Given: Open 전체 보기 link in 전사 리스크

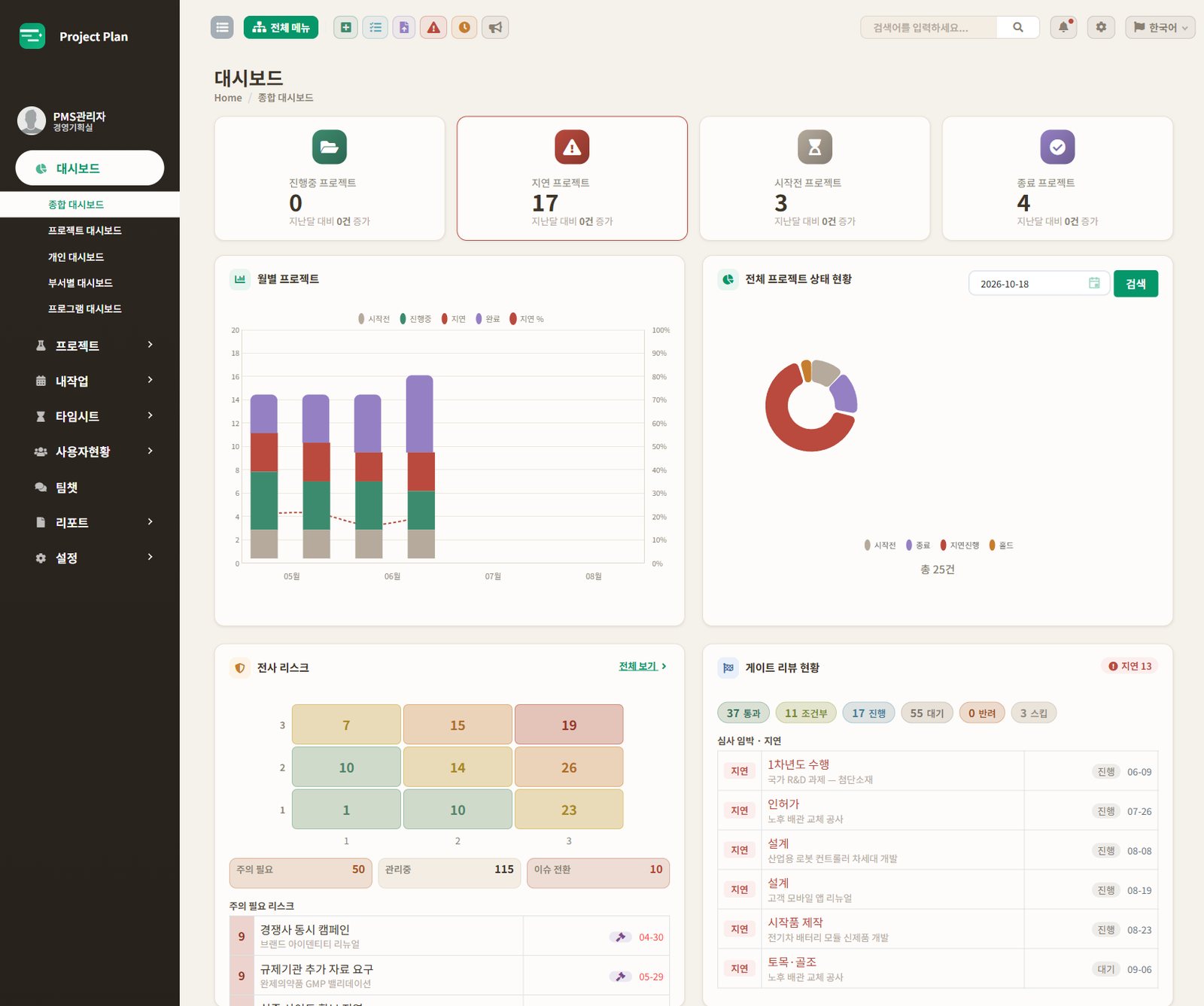Looking at the screenshot, I should (643, 667).
